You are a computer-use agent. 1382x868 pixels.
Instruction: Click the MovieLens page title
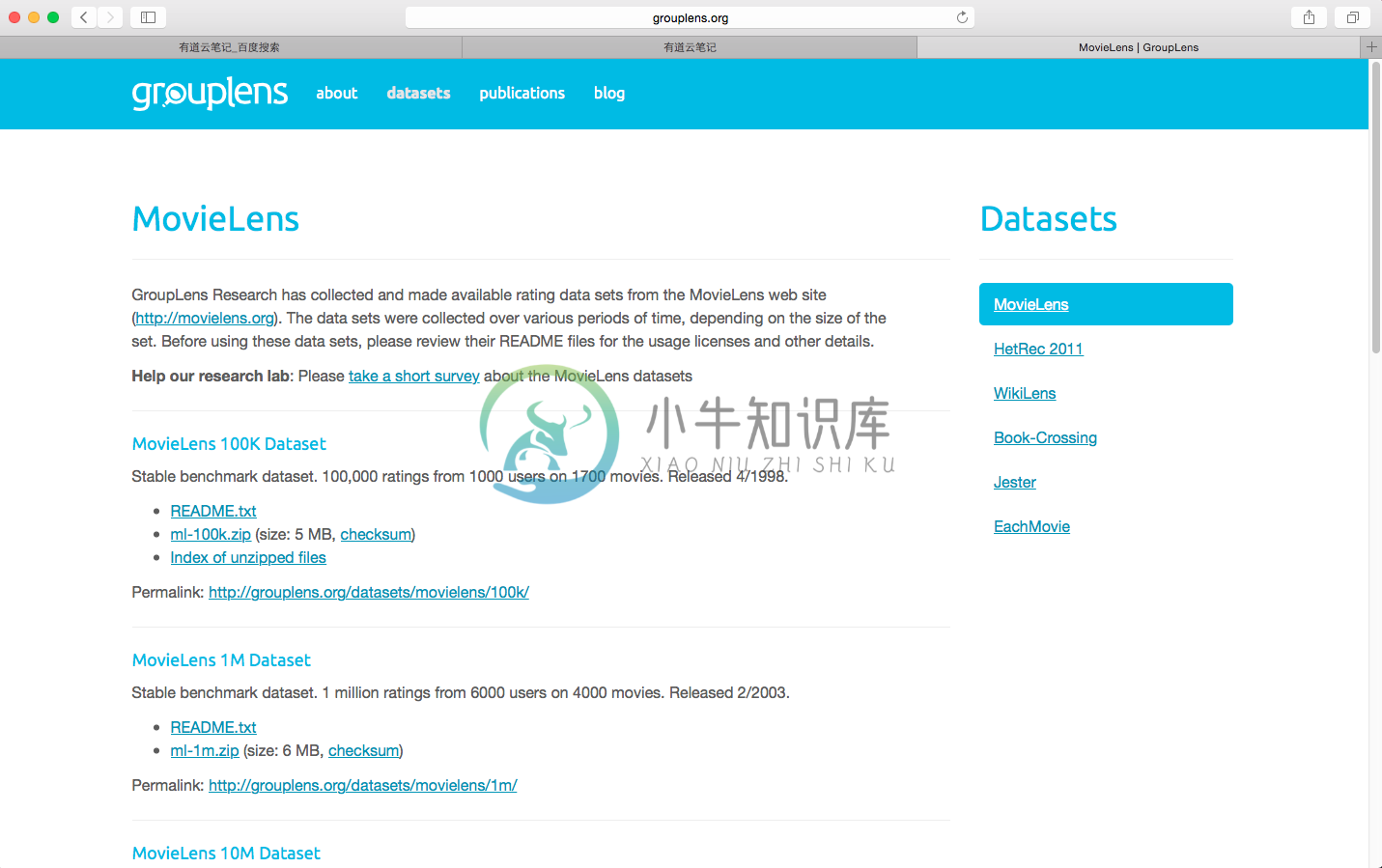point(215,218)
